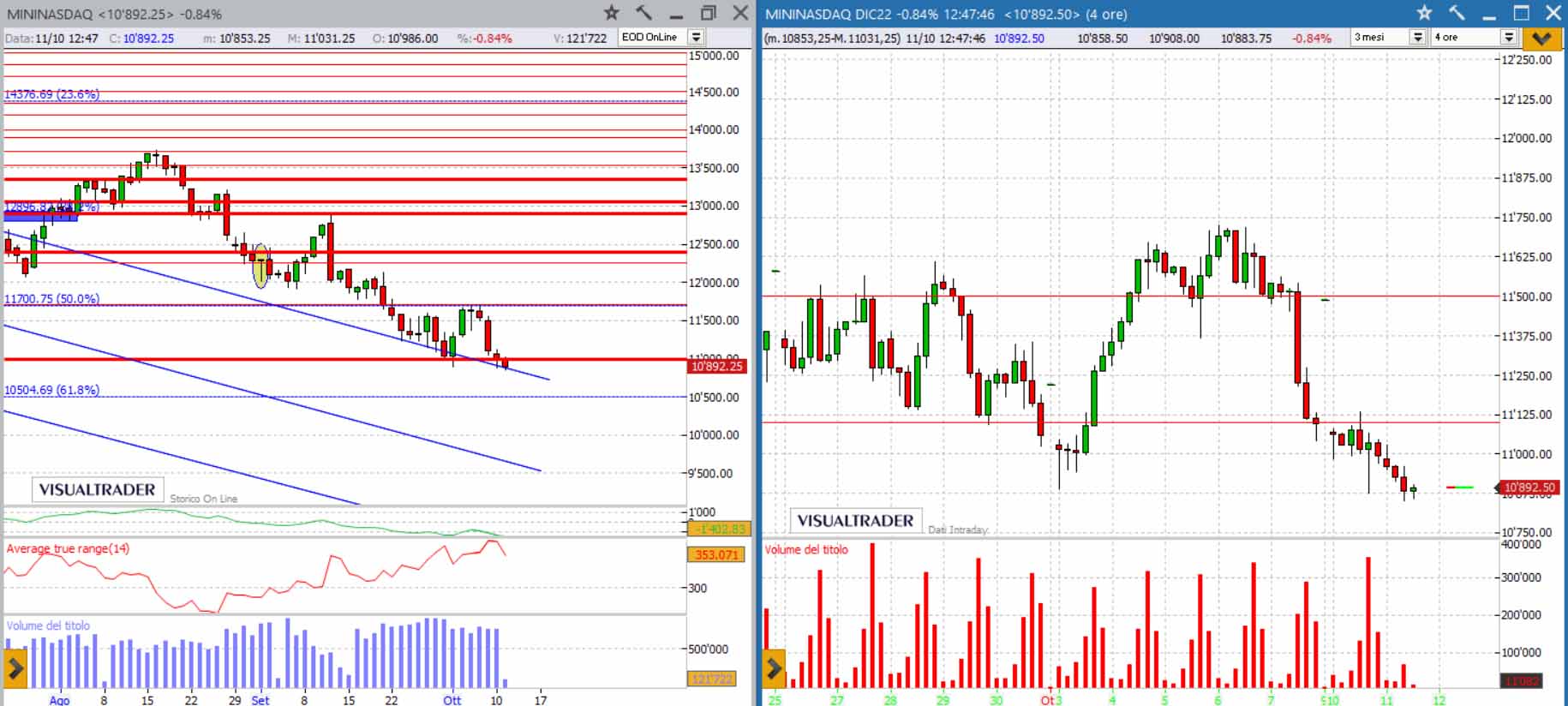The width and height of the screenshot is (1568, 706).
Task: Click the %: -0.84% change in left info bar
Action: pyautogui.click(x=484, y=39)
